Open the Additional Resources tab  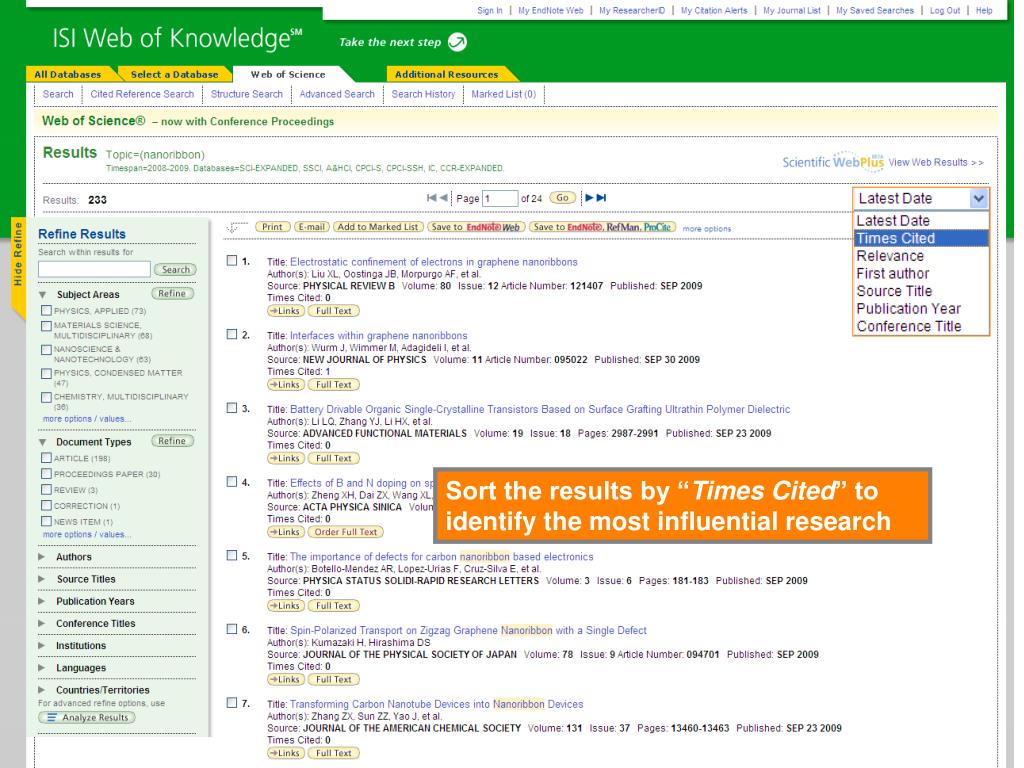[447, 74]
